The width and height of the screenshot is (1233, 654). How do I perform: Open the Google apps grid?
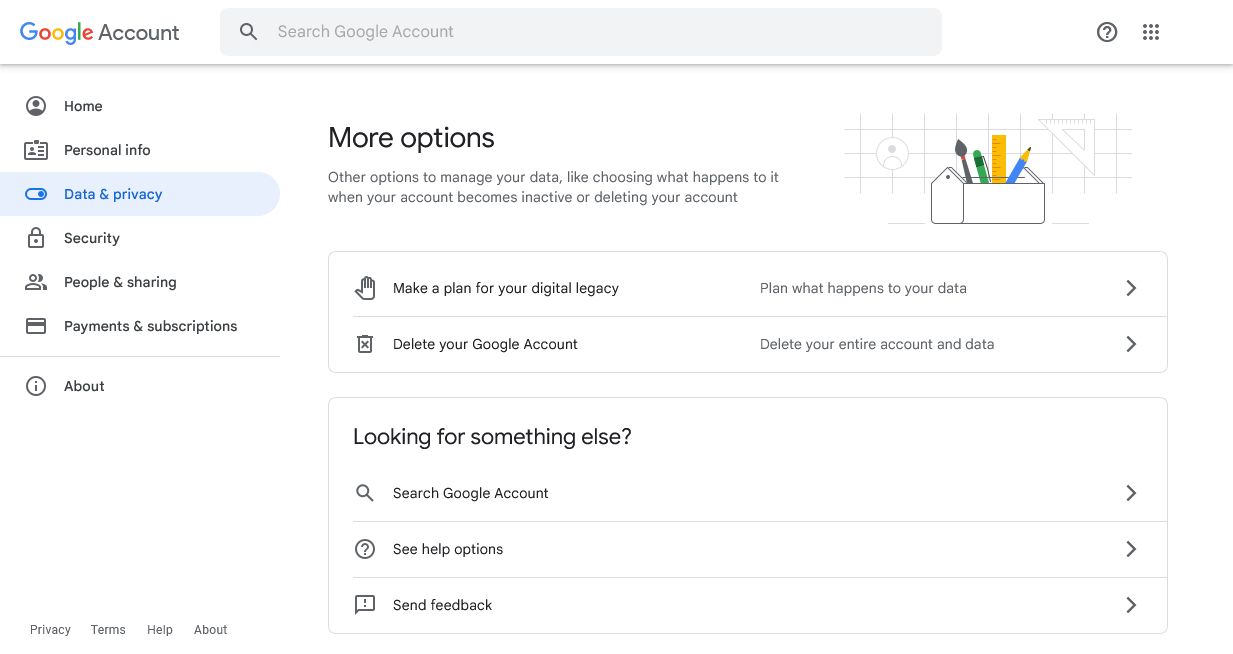pos(1151,31)
